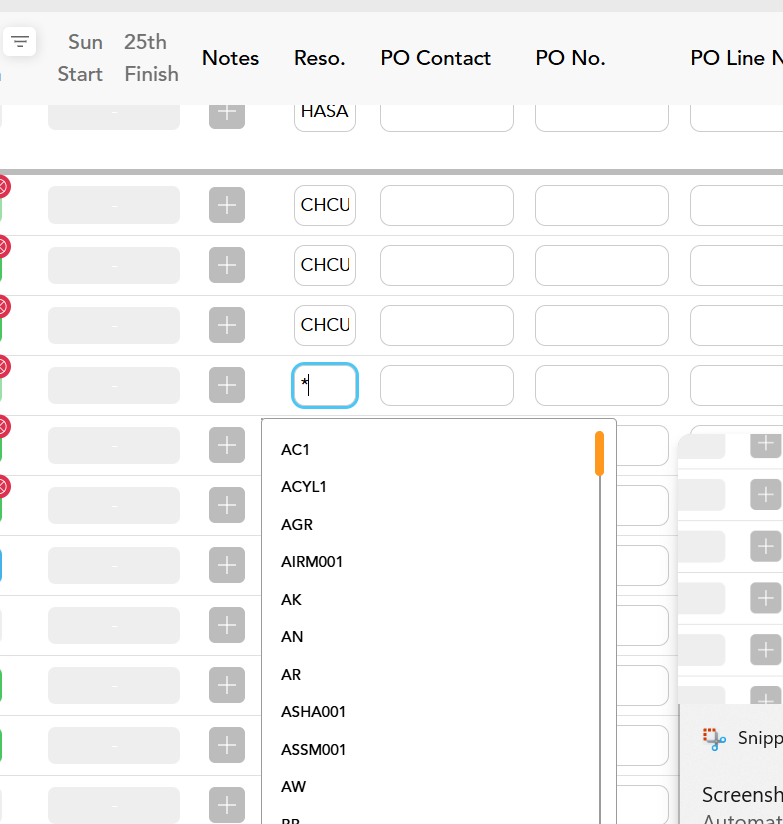The height and width of the screenshot is (824, 783).
Task: Click PO No. field on first CHCU row
Action: [601, 205]
